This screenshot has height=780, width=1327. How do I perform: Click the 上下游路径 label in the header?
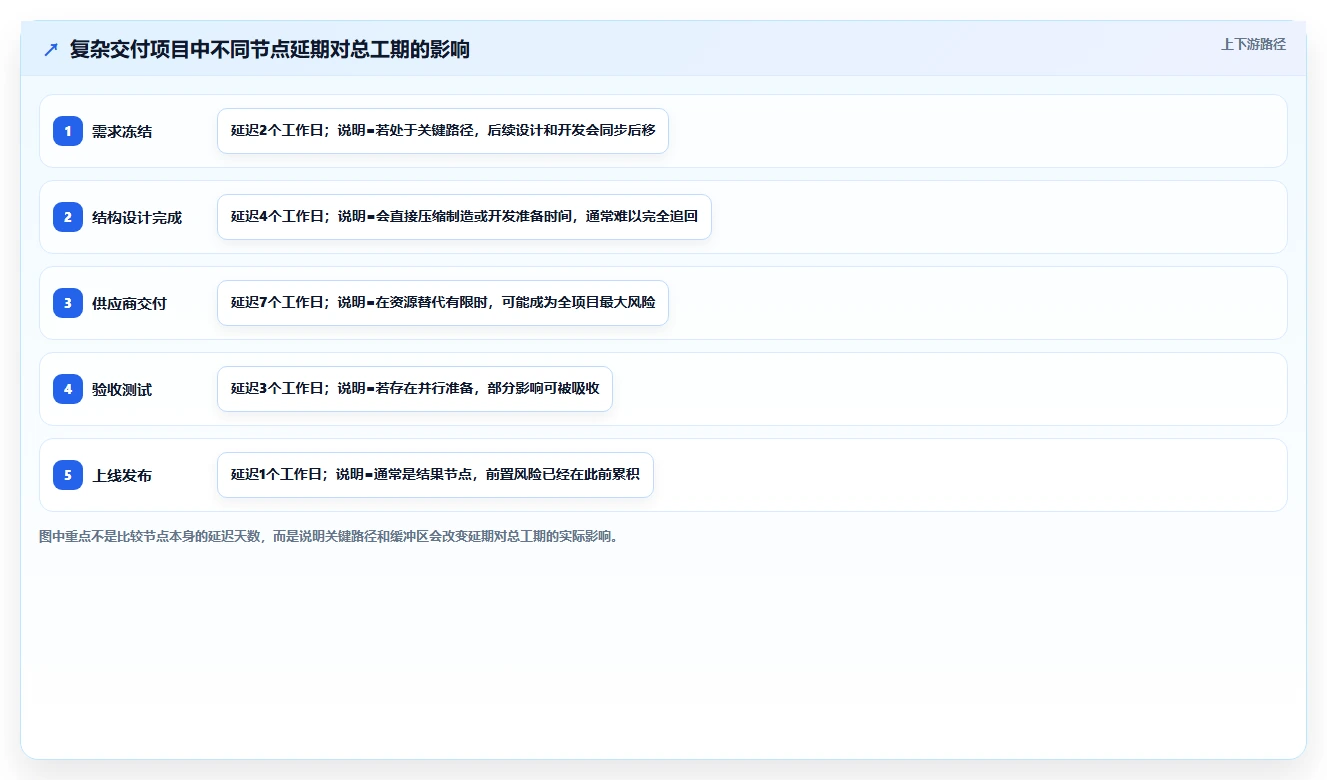tap(1253, 45)
